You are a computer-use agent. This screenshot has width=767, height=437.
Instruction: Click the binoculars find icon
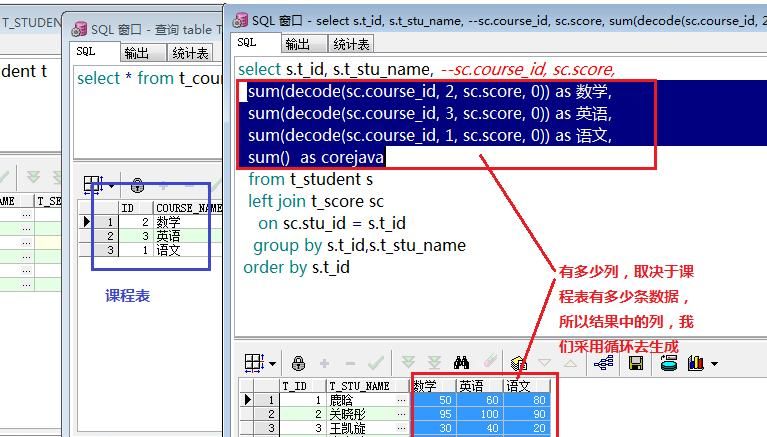tap(461, 363)
